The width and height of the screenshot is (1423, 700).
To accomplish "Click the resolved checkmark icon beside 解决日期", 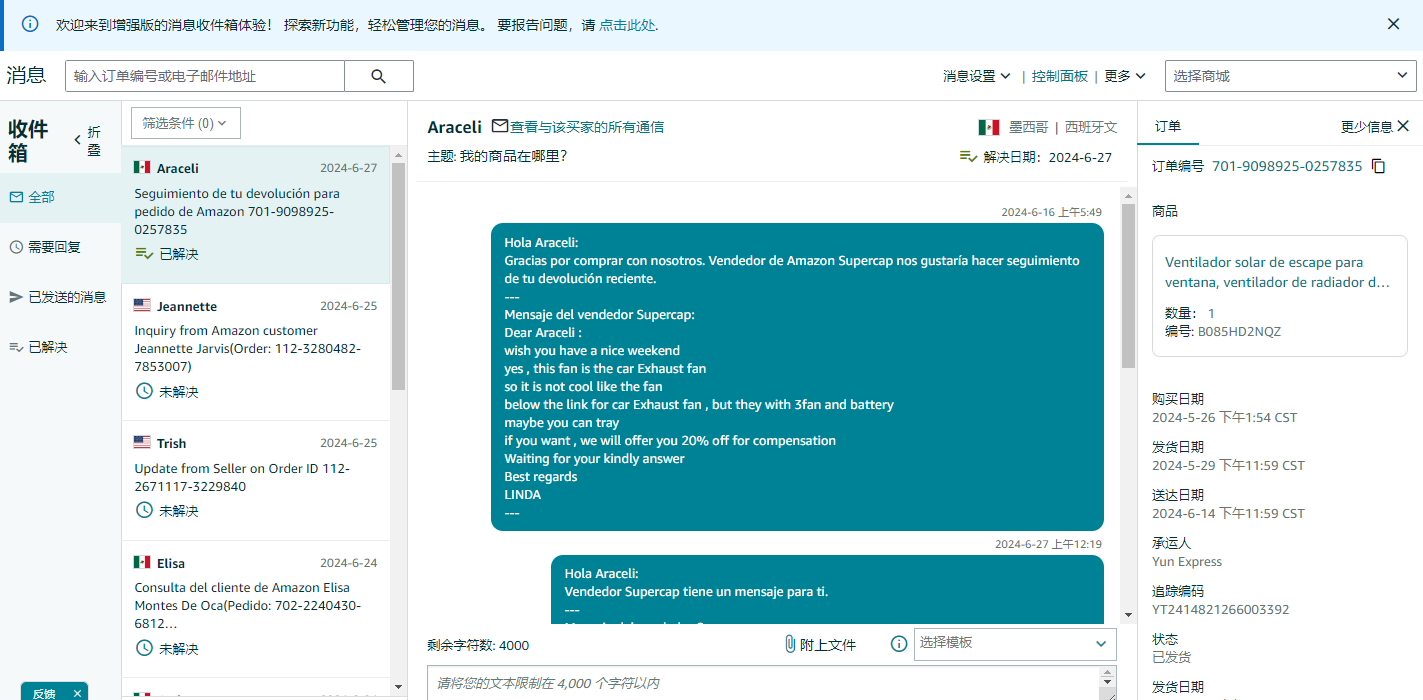I will [968, 157].
